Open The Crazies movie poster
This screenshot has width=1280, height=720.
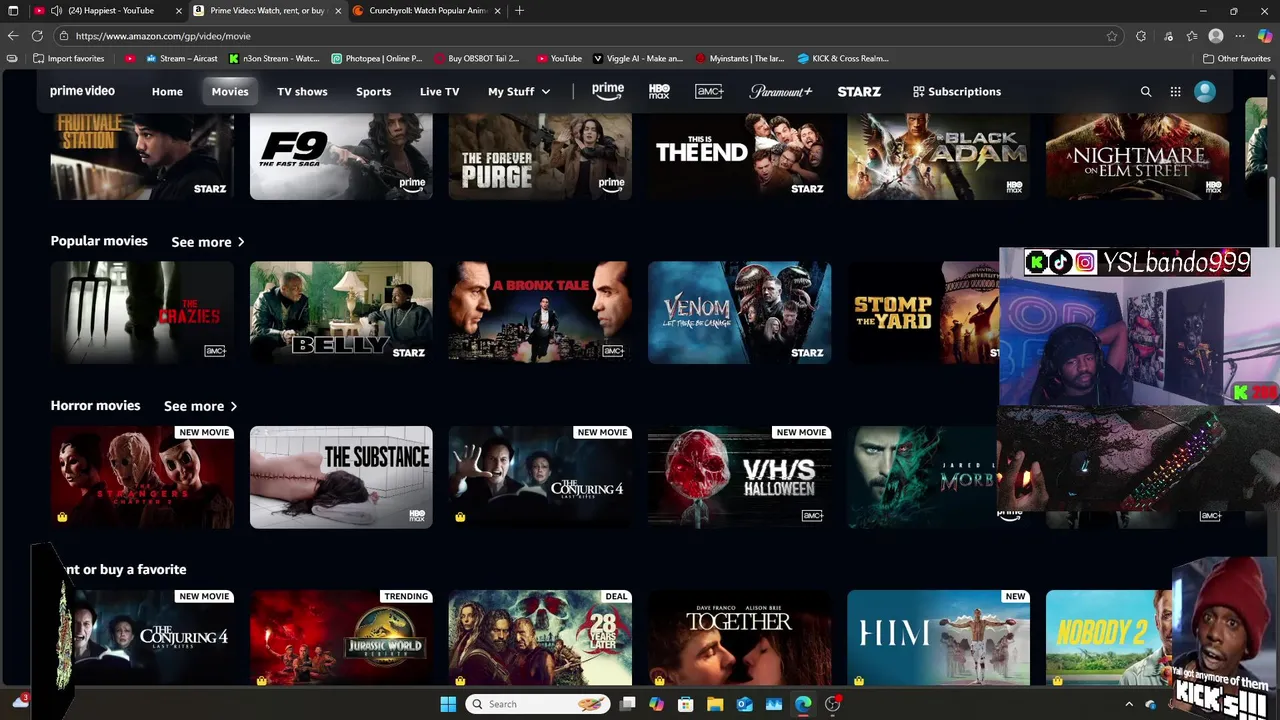(142, 312)
